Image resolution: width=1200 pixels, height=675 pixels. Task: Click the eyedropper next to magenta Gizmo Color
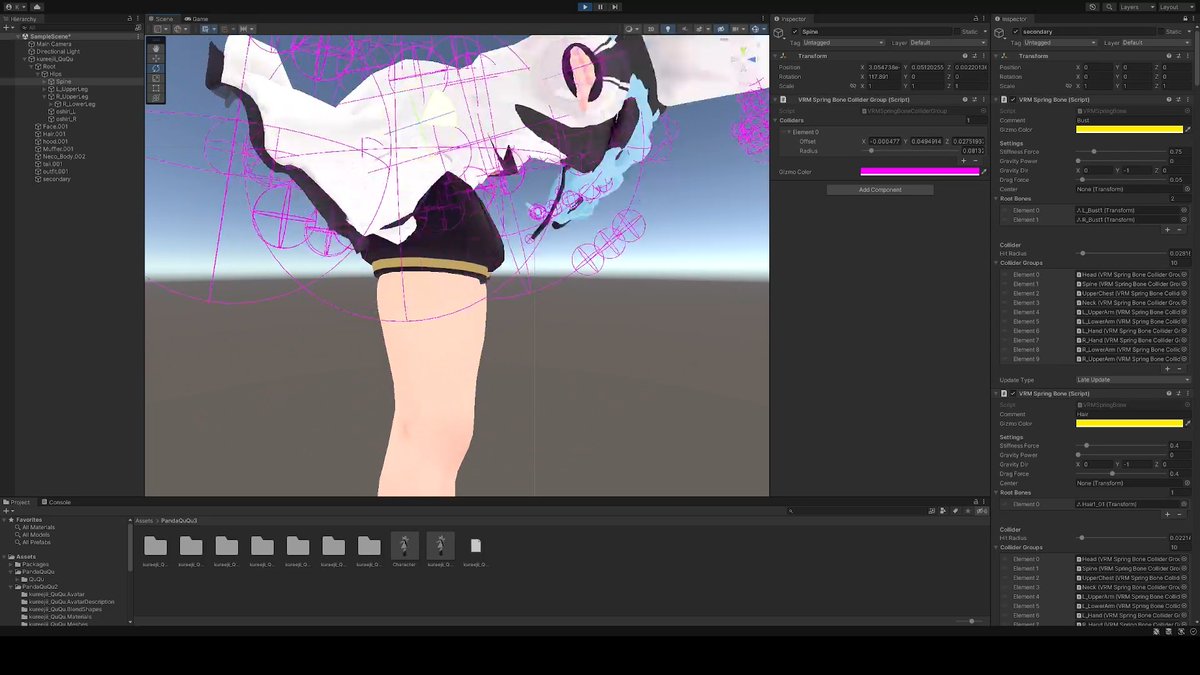(984, 172)
